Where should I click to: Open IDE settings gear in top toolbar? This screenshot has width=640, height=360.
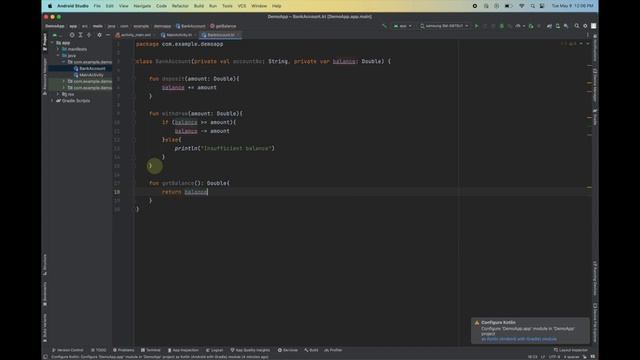(585, 26)
